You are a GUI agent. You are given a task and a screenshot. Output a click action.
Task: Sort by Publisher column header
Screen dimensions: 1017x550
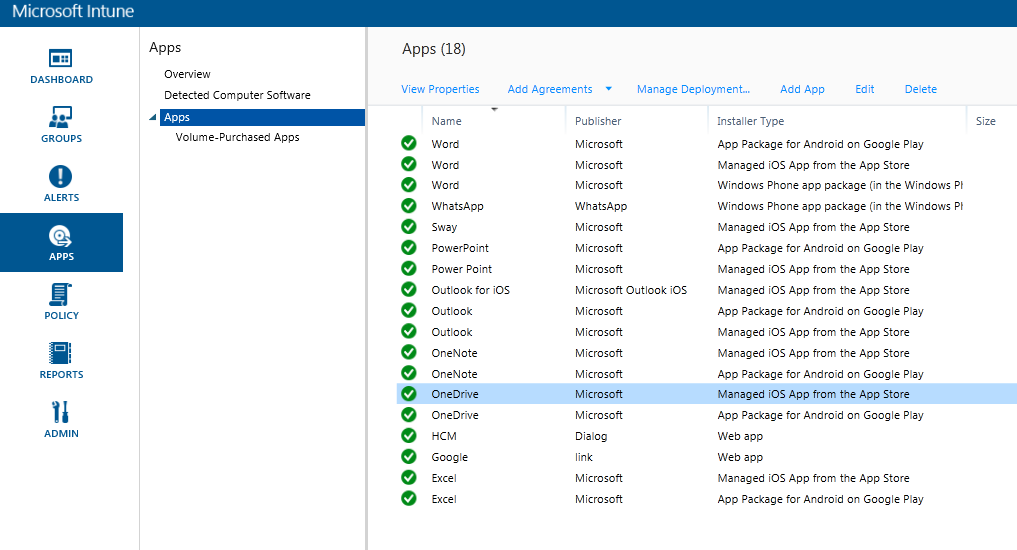click(x=597, y=121)
